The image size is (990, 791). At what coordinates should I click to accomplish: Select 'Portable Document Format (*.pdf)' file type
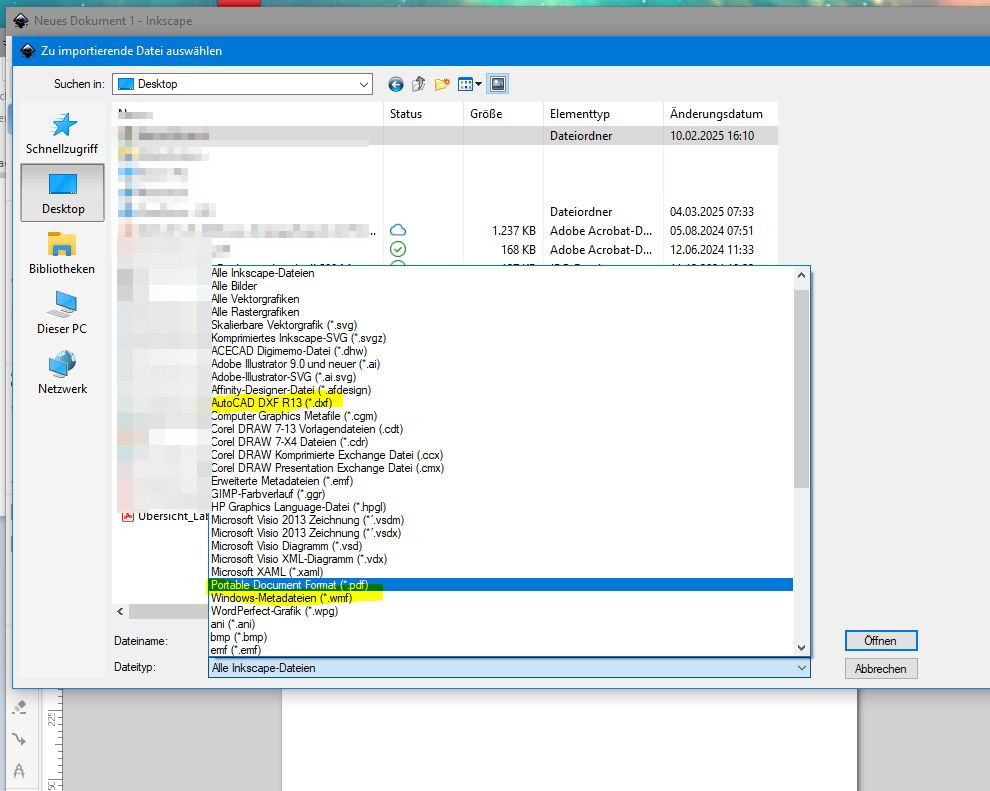tap(289, 585)
